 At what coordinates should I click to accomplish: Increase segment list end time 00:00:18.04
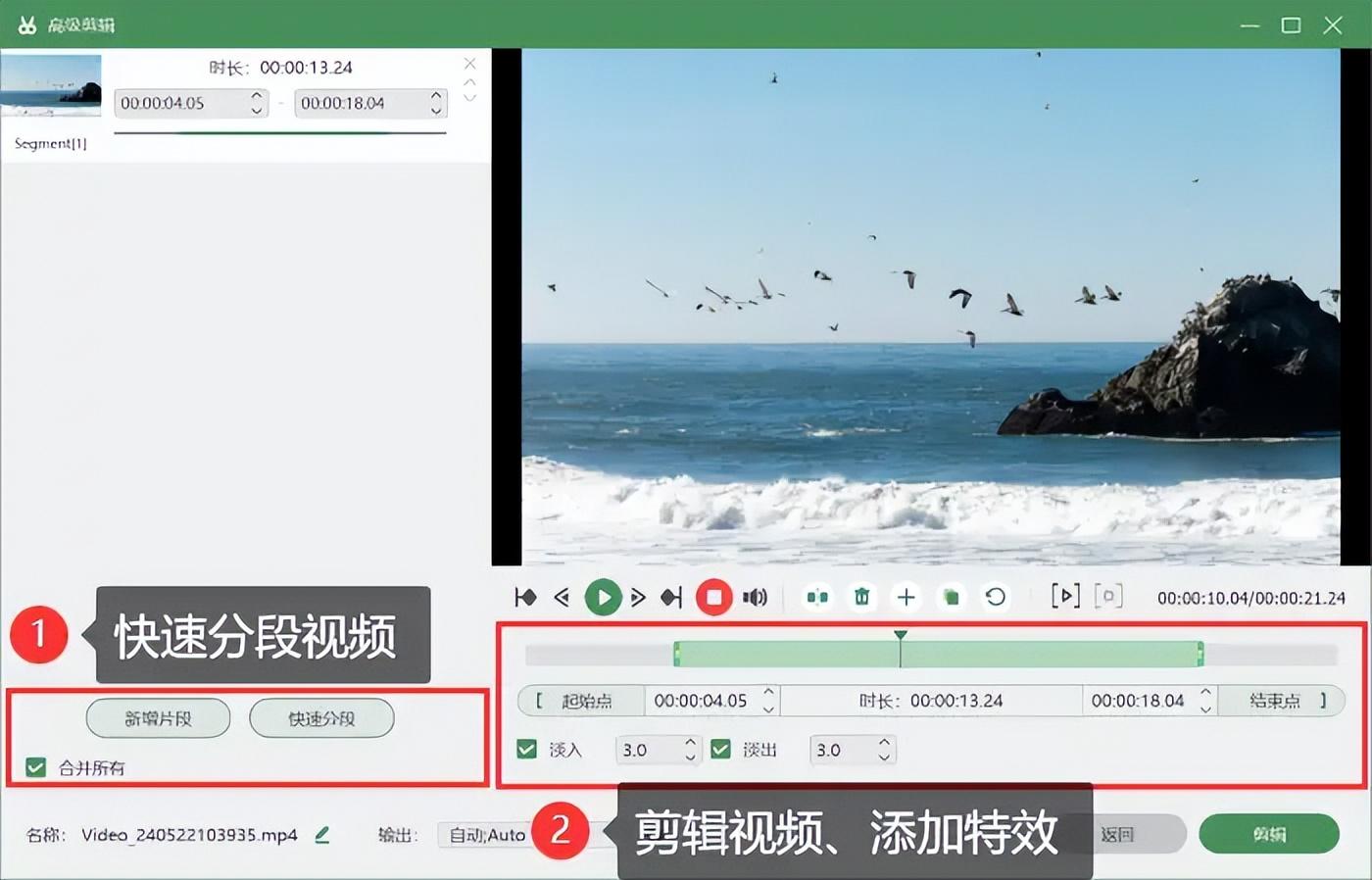point(436,96)
